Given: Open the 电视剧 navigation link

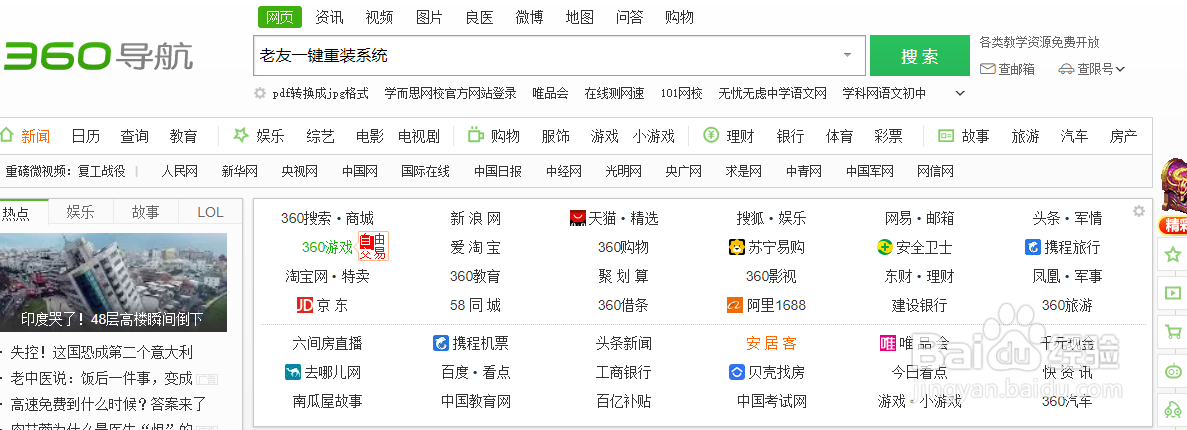Looking at the screenshot, I should click(419, 136).
